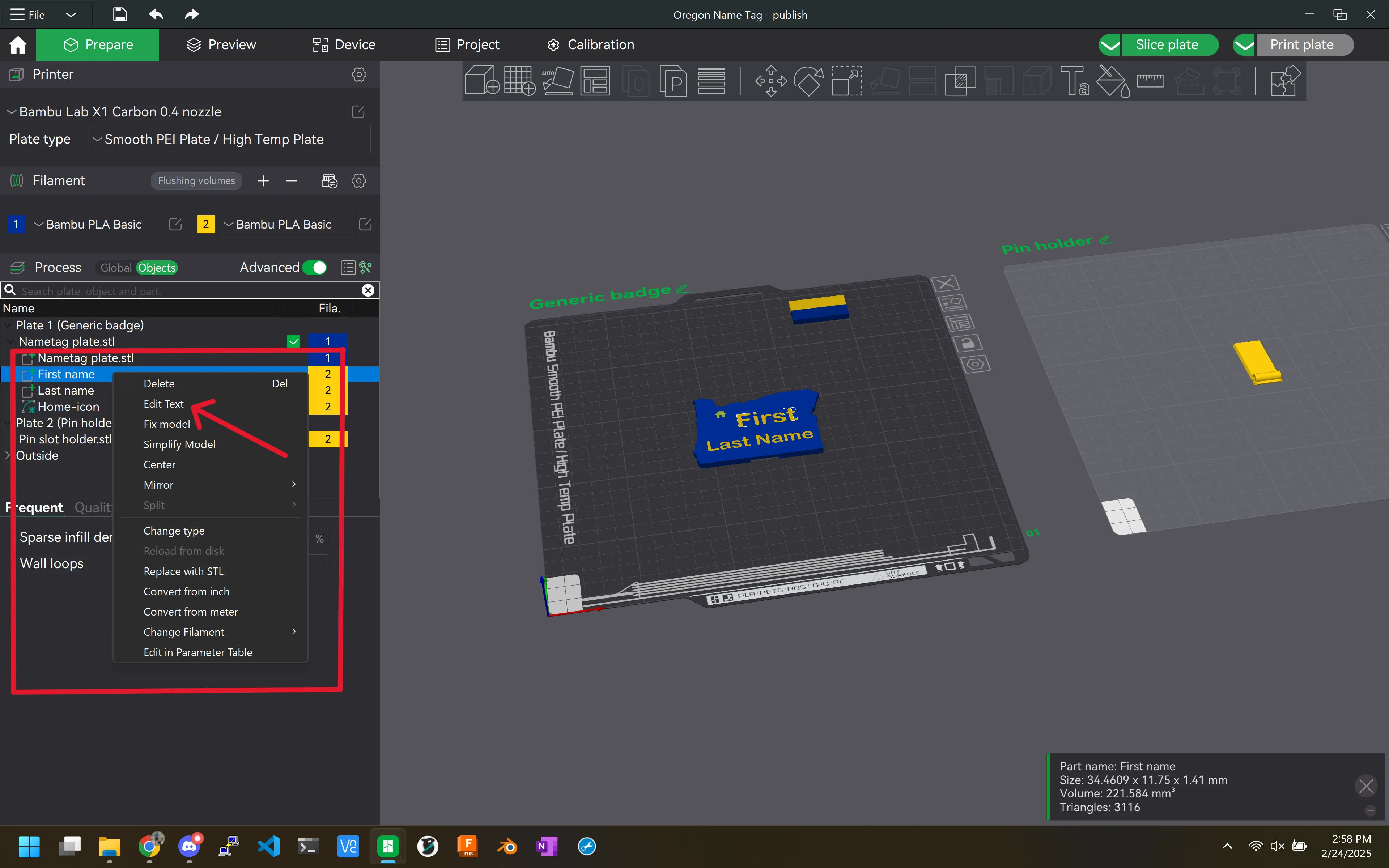
Task: Switch process scope to Global
Action: tap(116, 268)
